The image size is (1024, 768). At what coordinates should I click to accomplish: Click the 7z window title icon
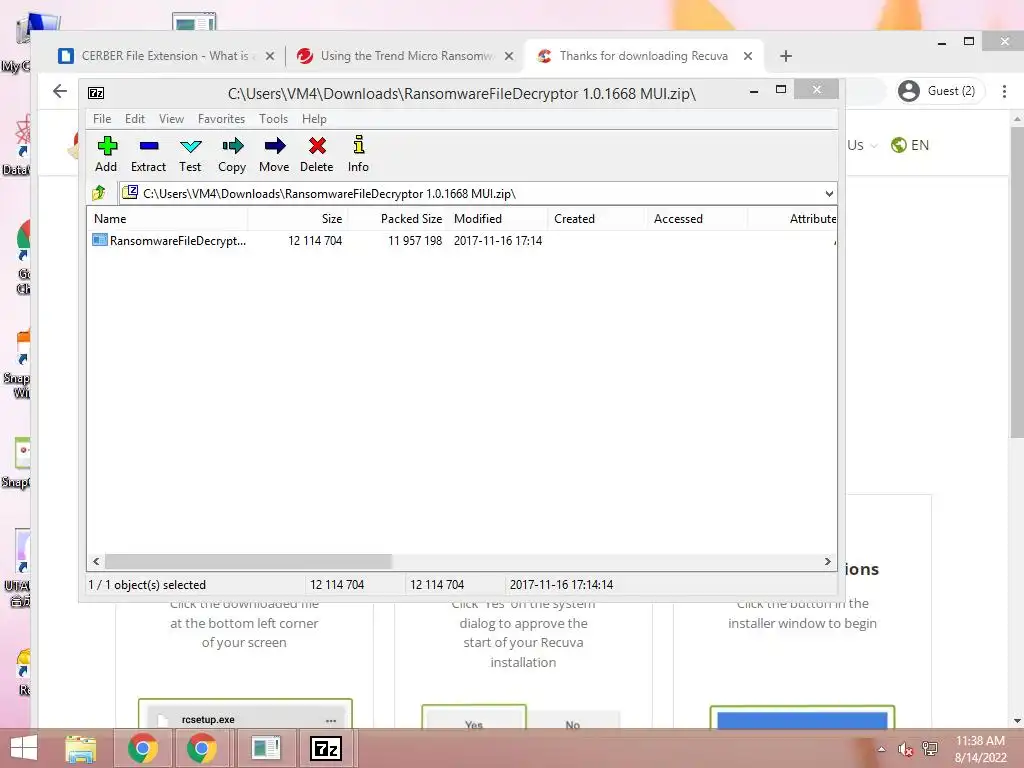click(96, 93)
